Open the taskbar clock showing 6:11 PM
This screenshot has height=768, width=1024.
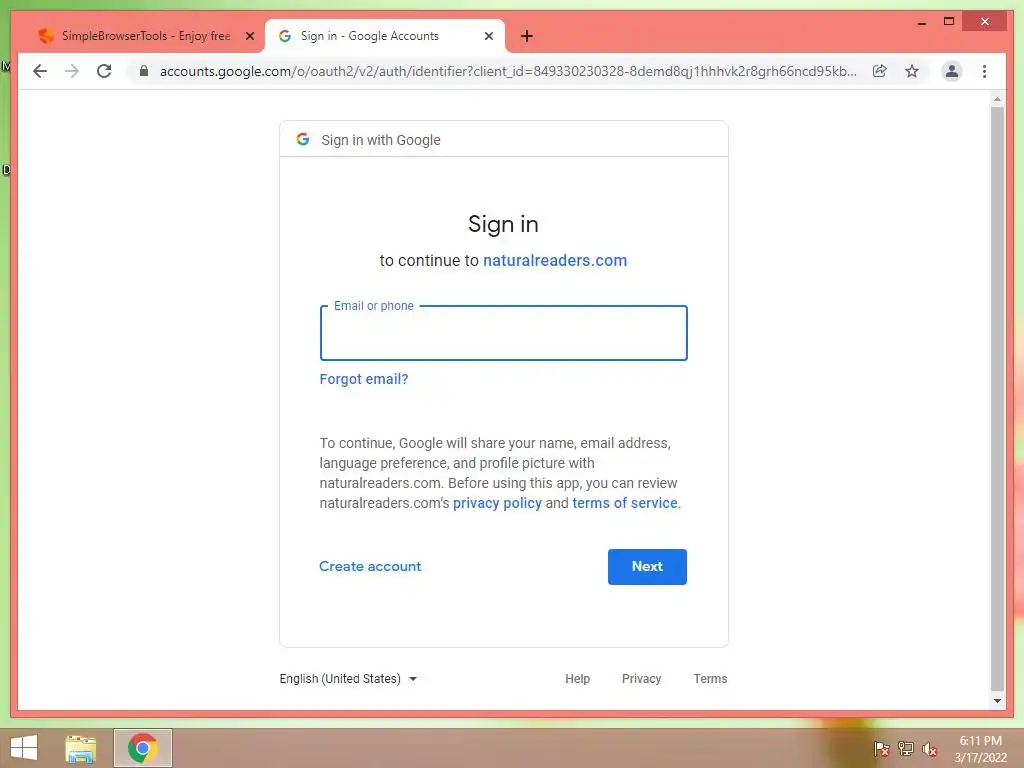(x=980, y=749)
